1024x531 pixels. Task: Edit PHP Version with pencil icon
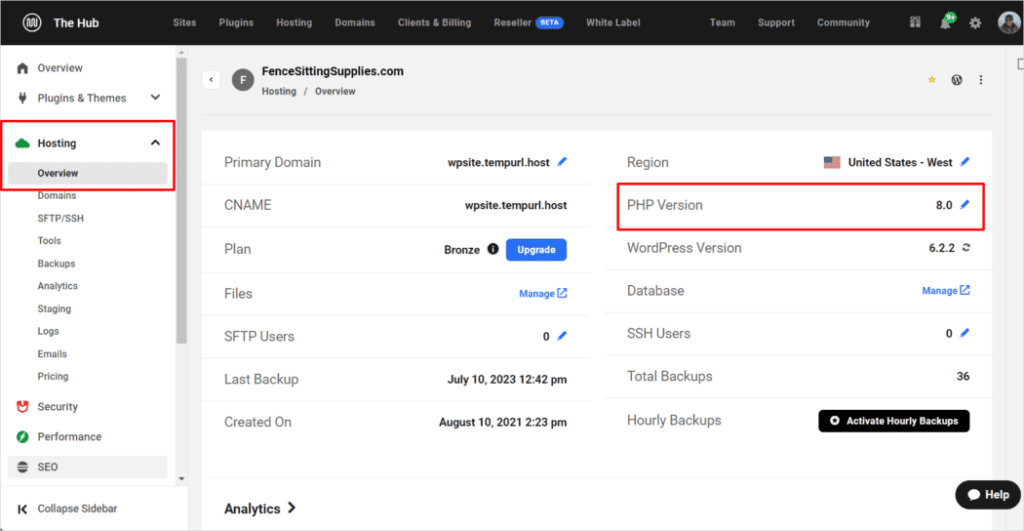coord(965,205)
